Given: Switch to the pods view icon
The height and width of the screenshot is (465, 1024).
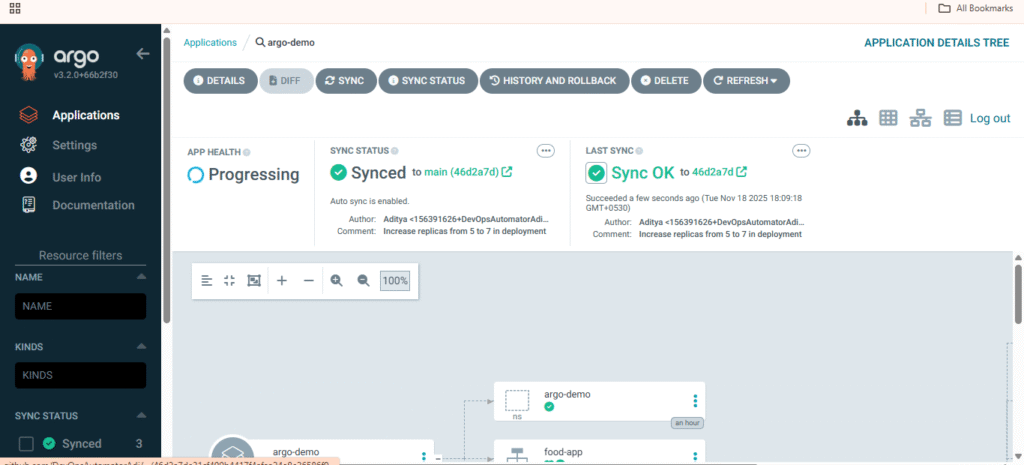Looking at the screenshot, I should click(888, 118).
